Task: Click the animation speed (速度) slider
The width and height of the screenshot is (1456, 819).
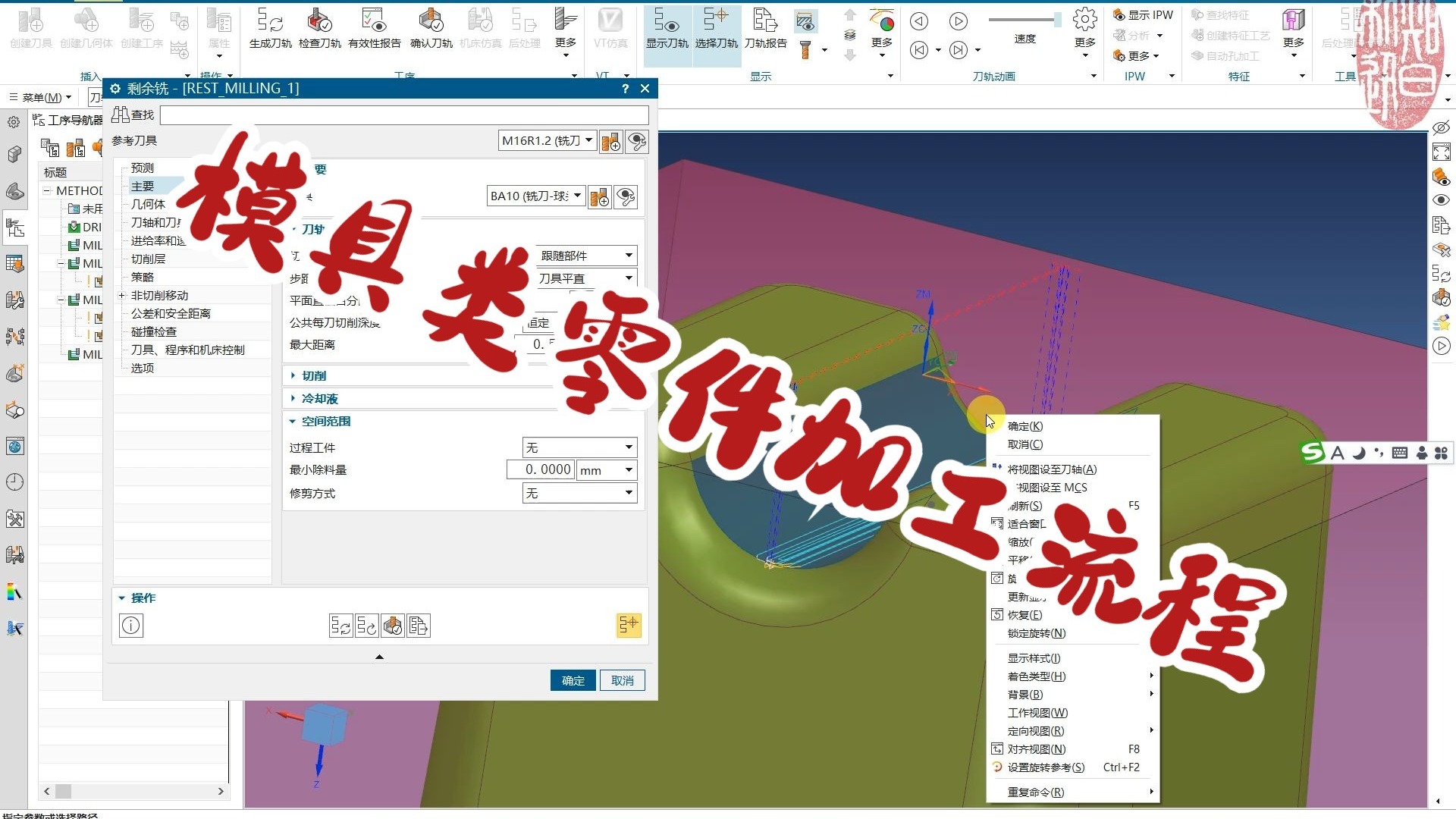Action: 1025,20
